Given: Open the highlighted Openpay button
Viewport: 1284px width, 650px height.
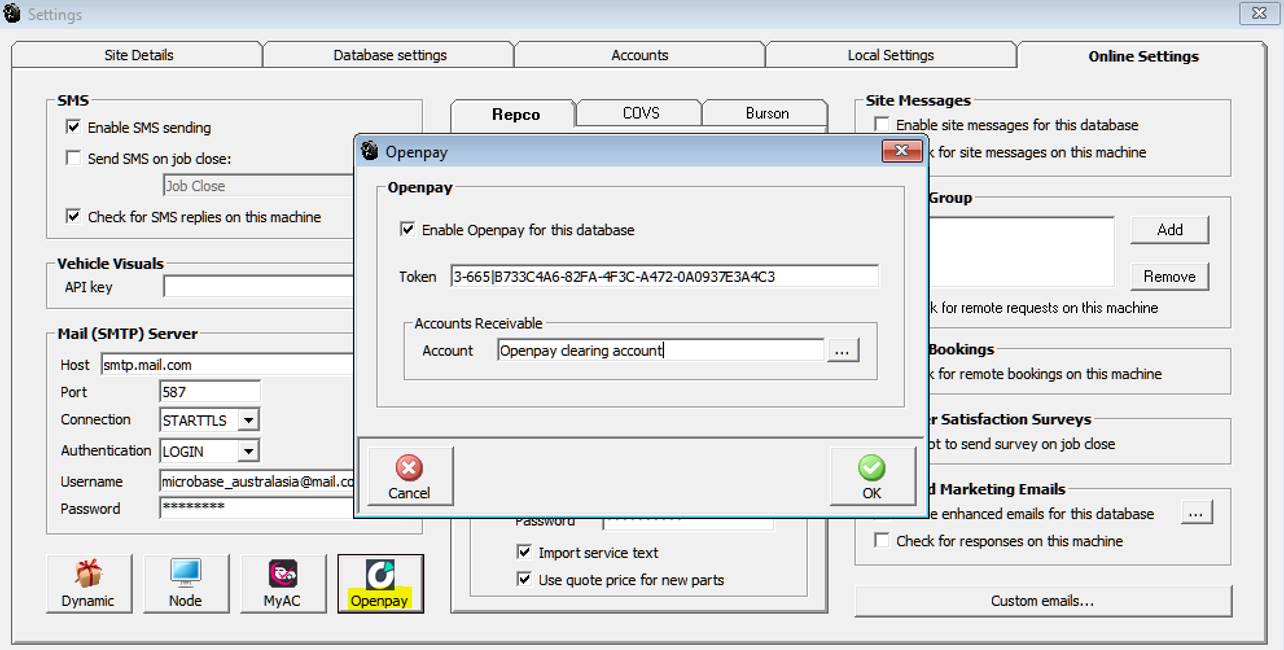Looking at the screenshot, I should [x=380, y=584].
